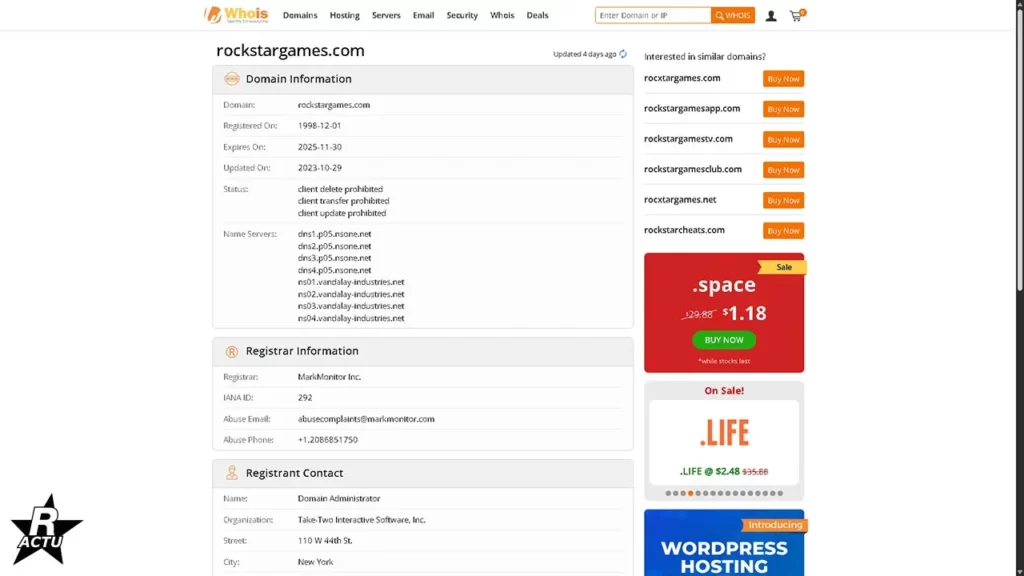Select the rockstarcheats.com suggestion text
1024x576 pixels.
tap(684, 230)
